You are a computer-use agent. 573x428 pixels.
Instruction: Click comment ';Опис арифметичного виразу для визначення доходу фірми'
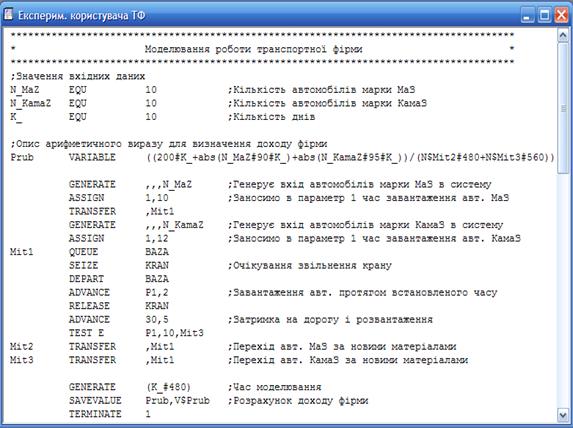point(169,144)
